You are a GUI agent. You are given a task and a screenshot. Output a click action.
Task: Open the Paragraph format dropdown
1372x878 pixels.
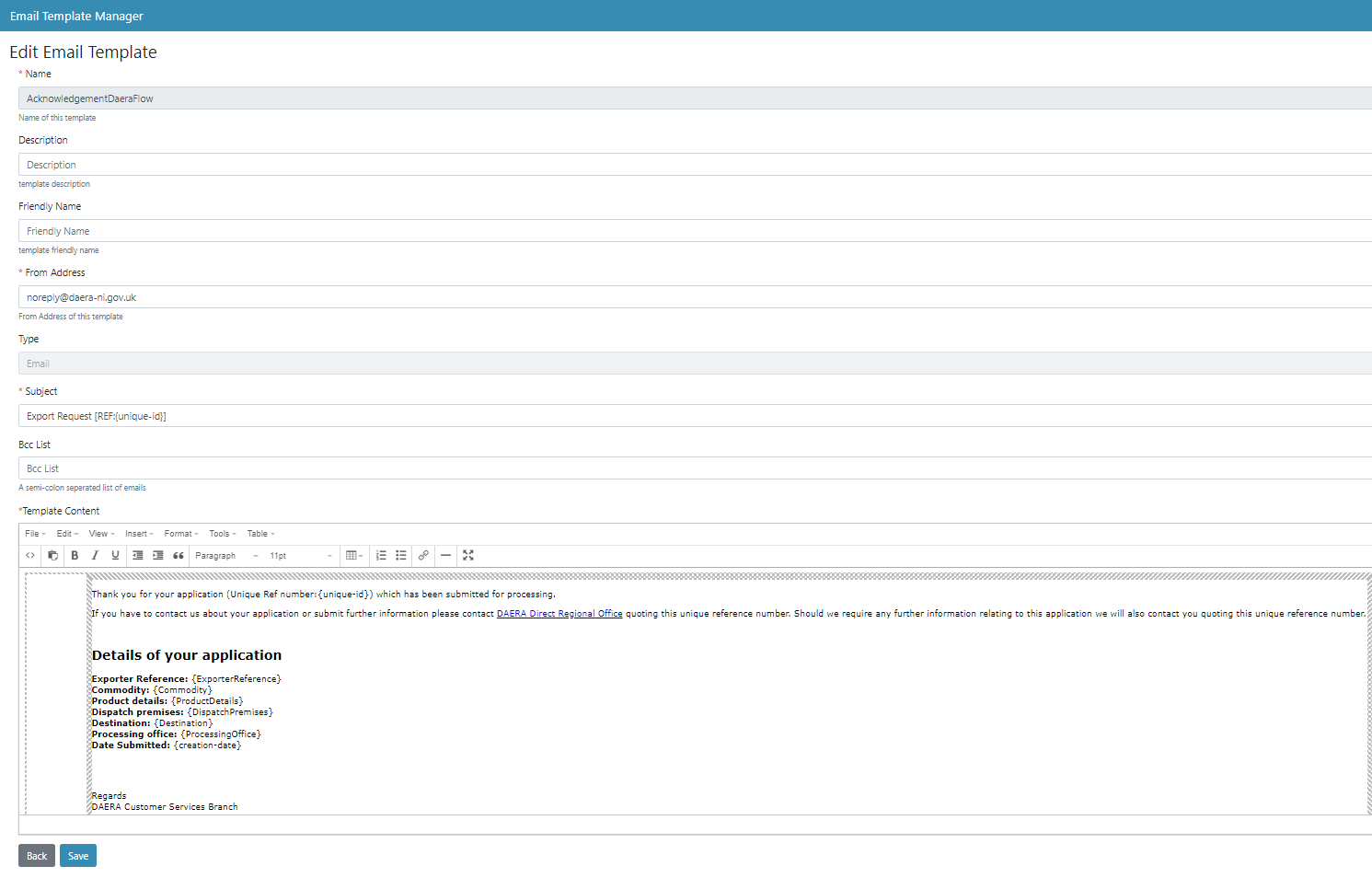(x=225, y=555)
